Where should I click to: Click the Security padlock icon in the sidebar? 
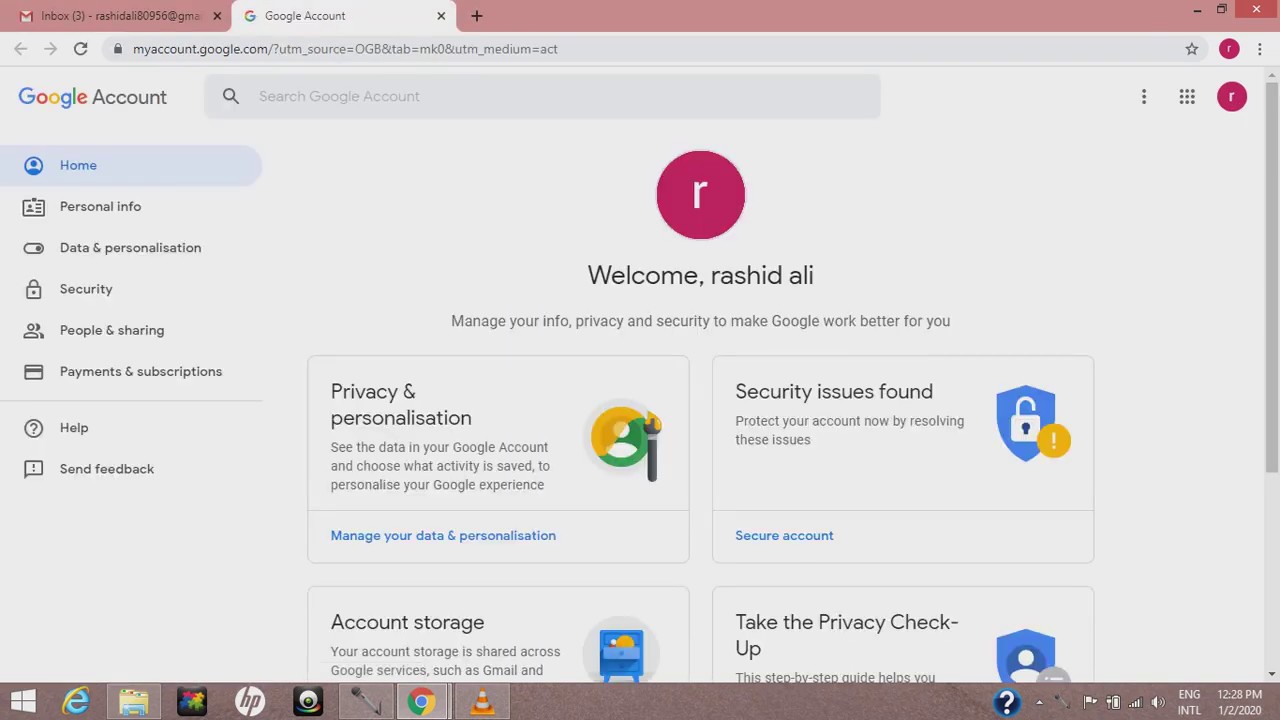33,289
